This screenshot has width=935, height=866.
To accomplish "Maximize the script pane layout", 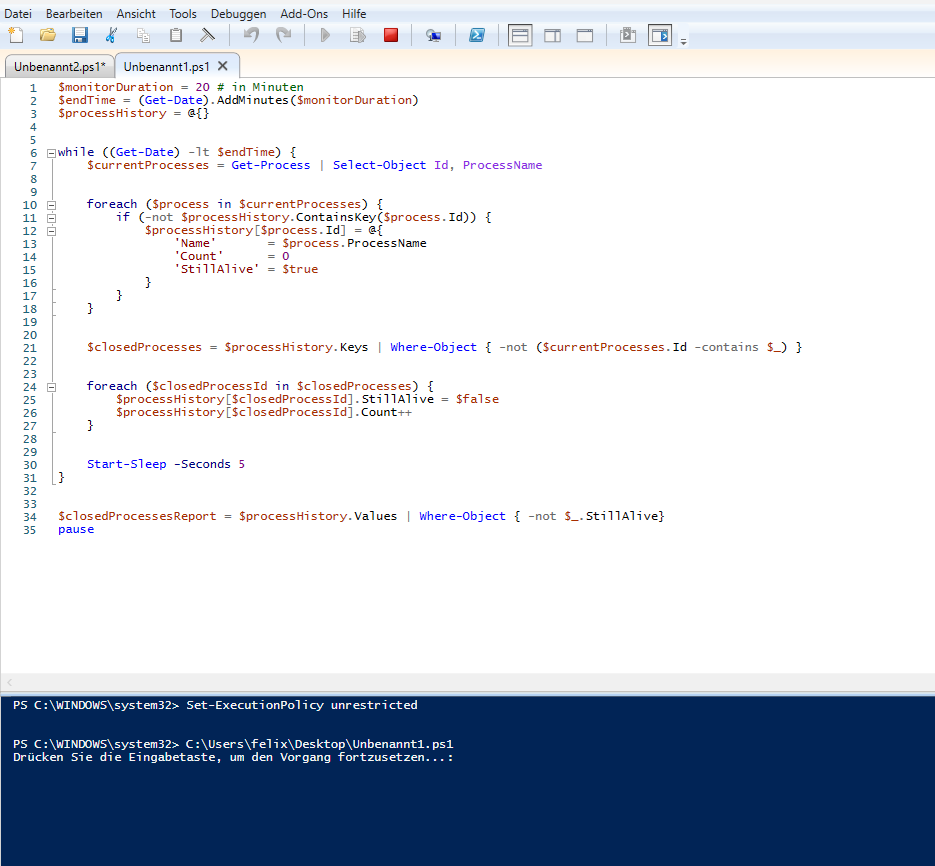I will [584, 36].
